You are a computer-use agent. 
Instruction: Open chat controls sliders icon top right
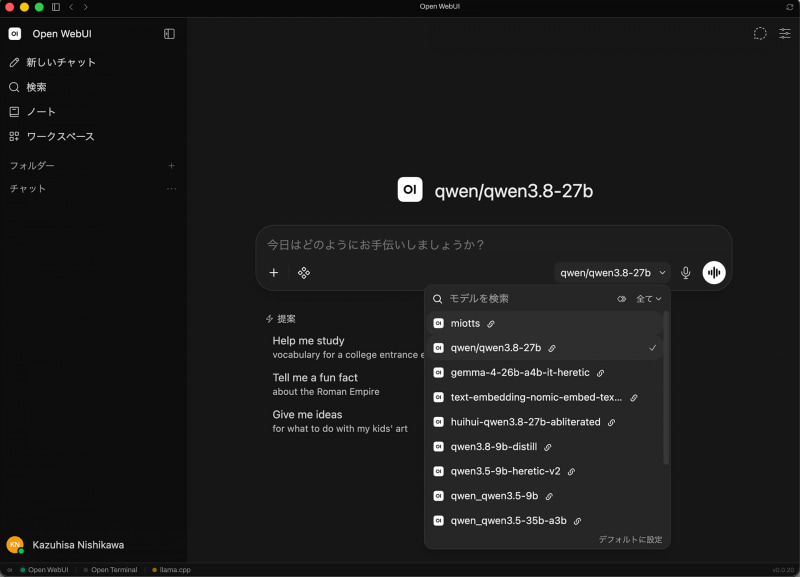[x=785, y=34]
